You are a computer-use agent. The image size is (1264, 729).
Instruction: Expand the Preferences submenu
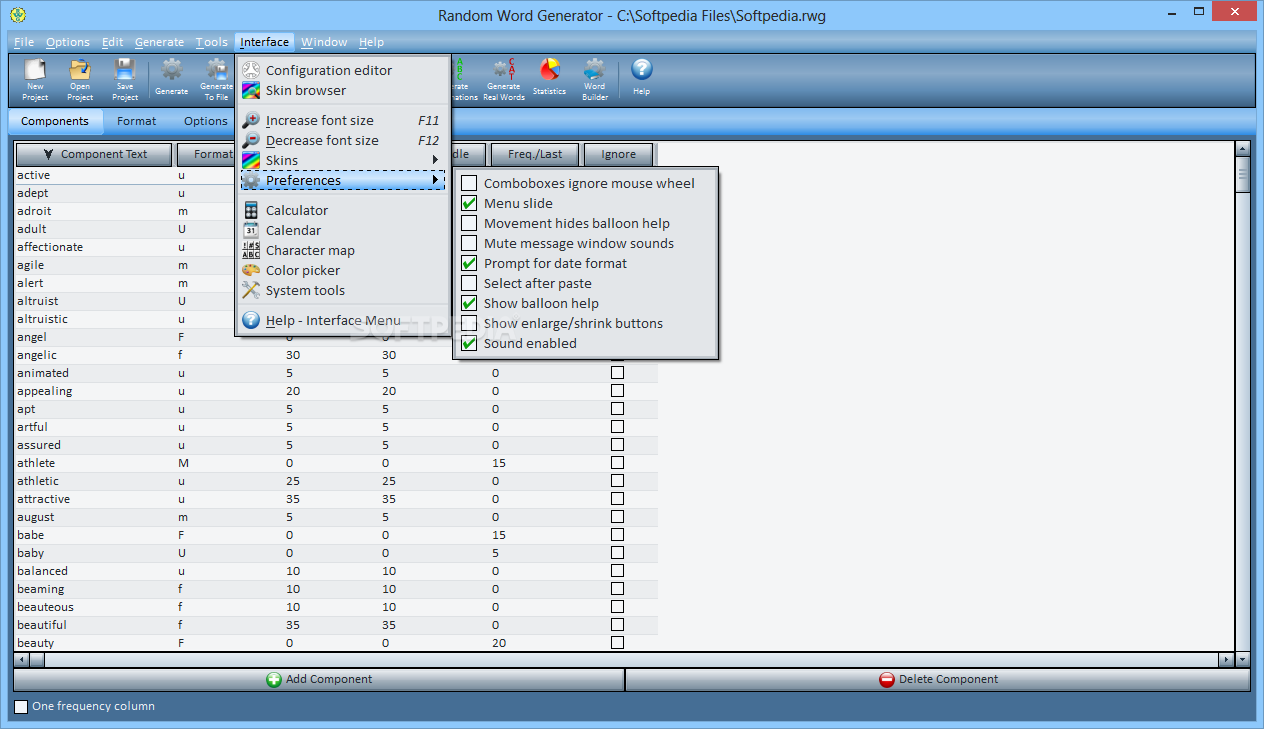pyautogui.click(x=343, y=180)
